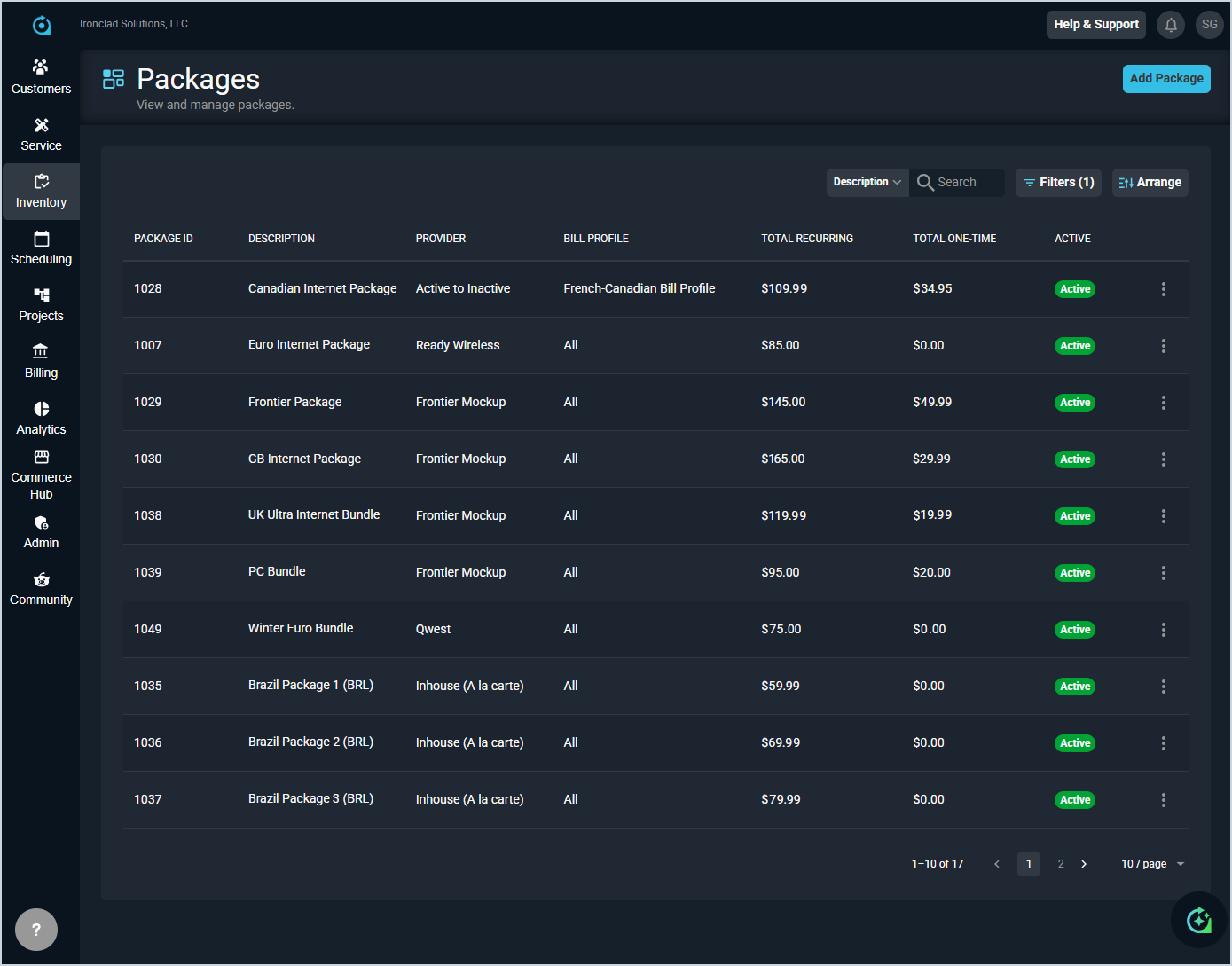This screenshot has height=966, width=1232.
Task: Open the Billing section
Action: coord(41,361)
